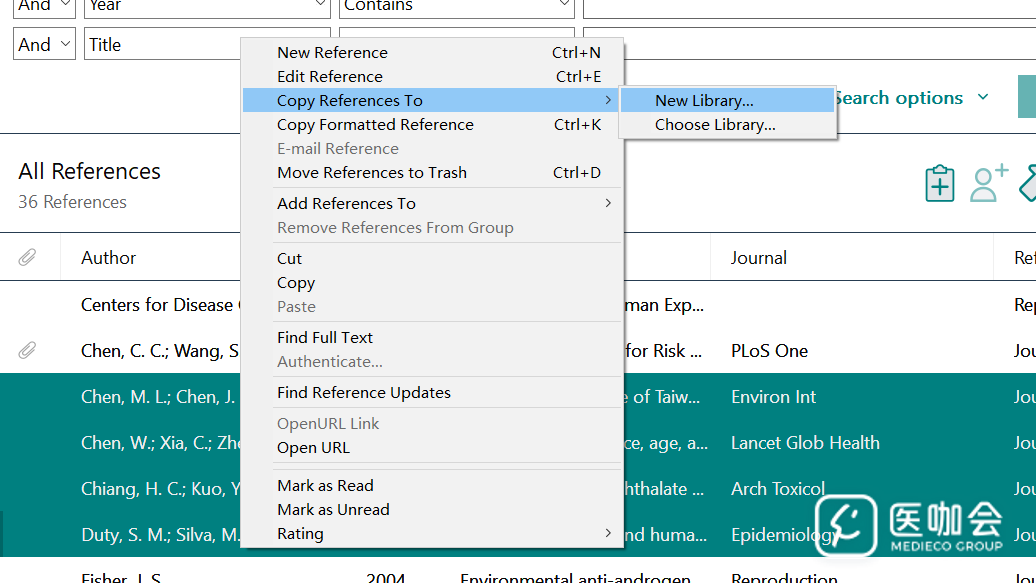This screenshot has width=1036, height=583.
Task: Expand the Search options chevron
Action: [x=982, y=98]
